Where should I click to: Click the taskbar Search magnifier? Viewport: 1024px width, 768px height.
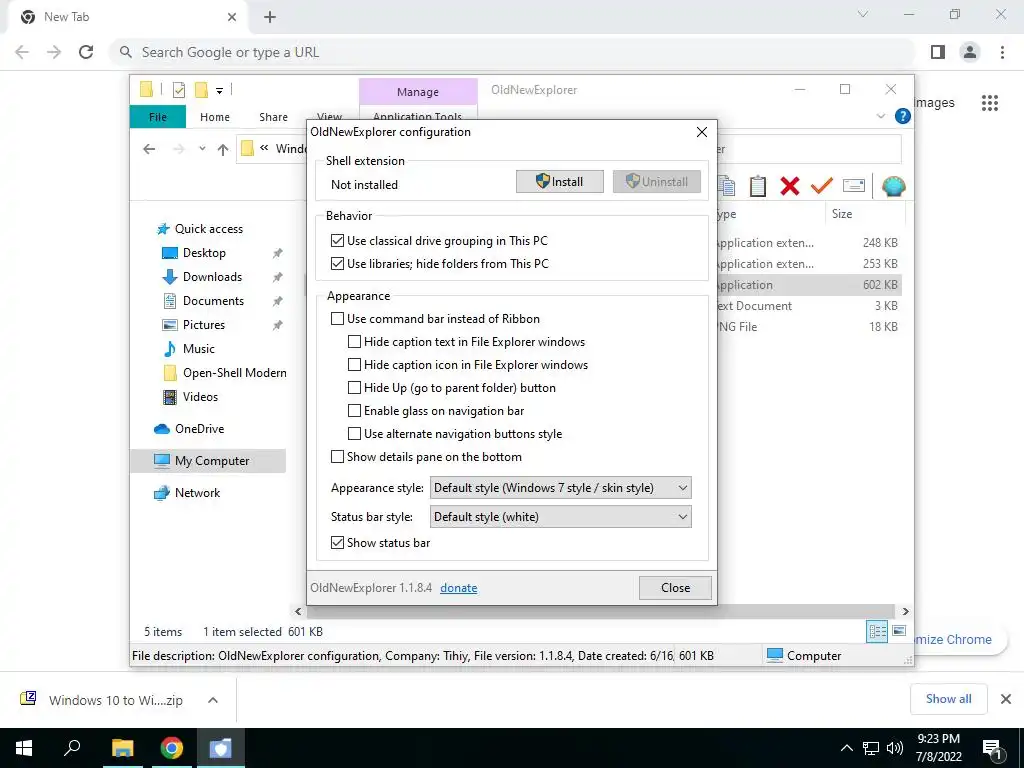(x=72, y=748)
